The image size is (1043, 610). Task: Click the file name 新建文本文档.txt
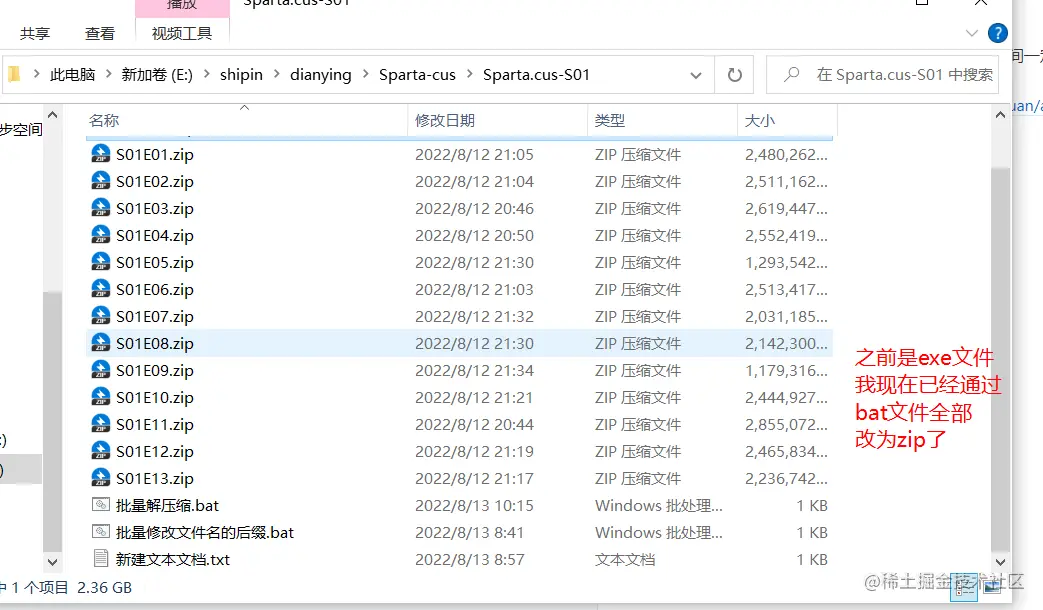pyautogui.click(x=173, y=559)
